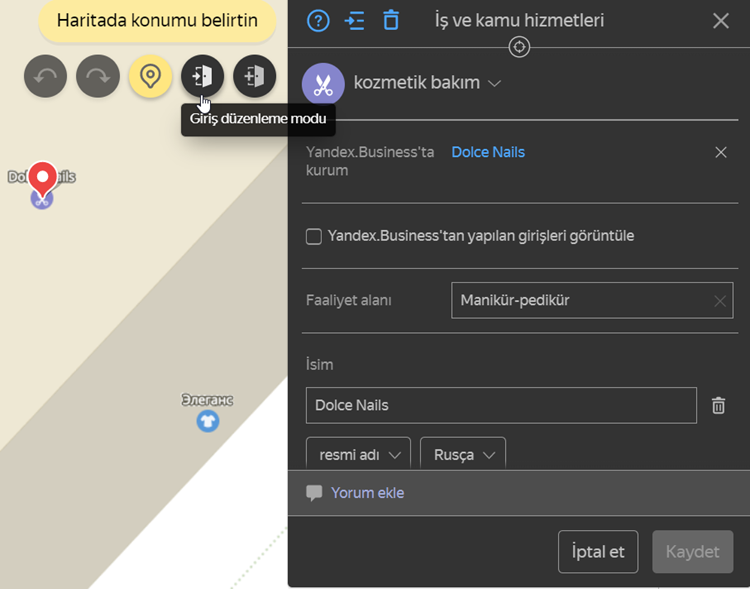
Task: Click the İş ve kamu hizmetleri title
Action: coord(519,21)
